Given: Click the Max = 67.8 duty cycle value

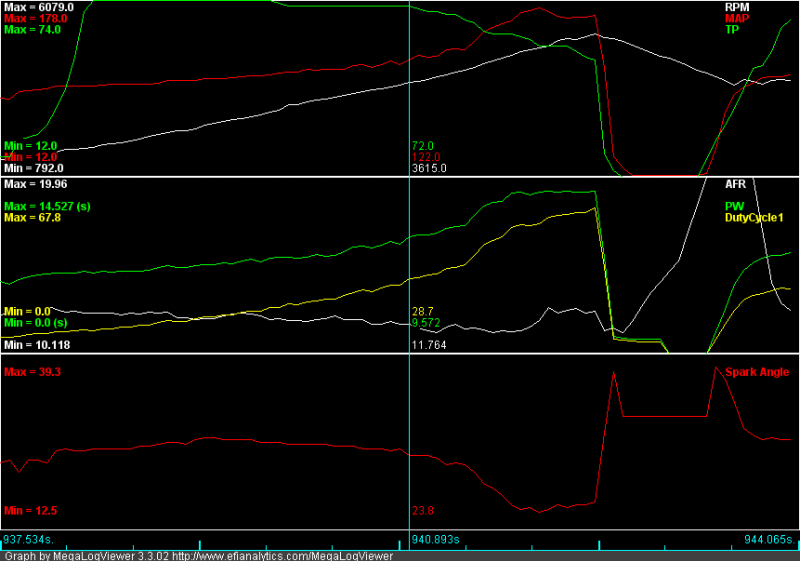Looking at the screenshot, I should coord(33,218).
